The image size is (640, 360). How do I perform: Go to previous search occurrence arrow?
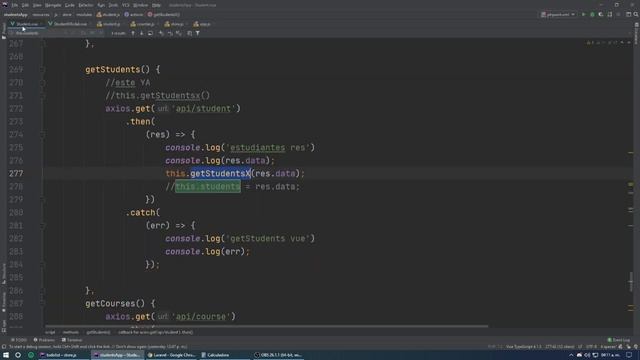(133, 33)
